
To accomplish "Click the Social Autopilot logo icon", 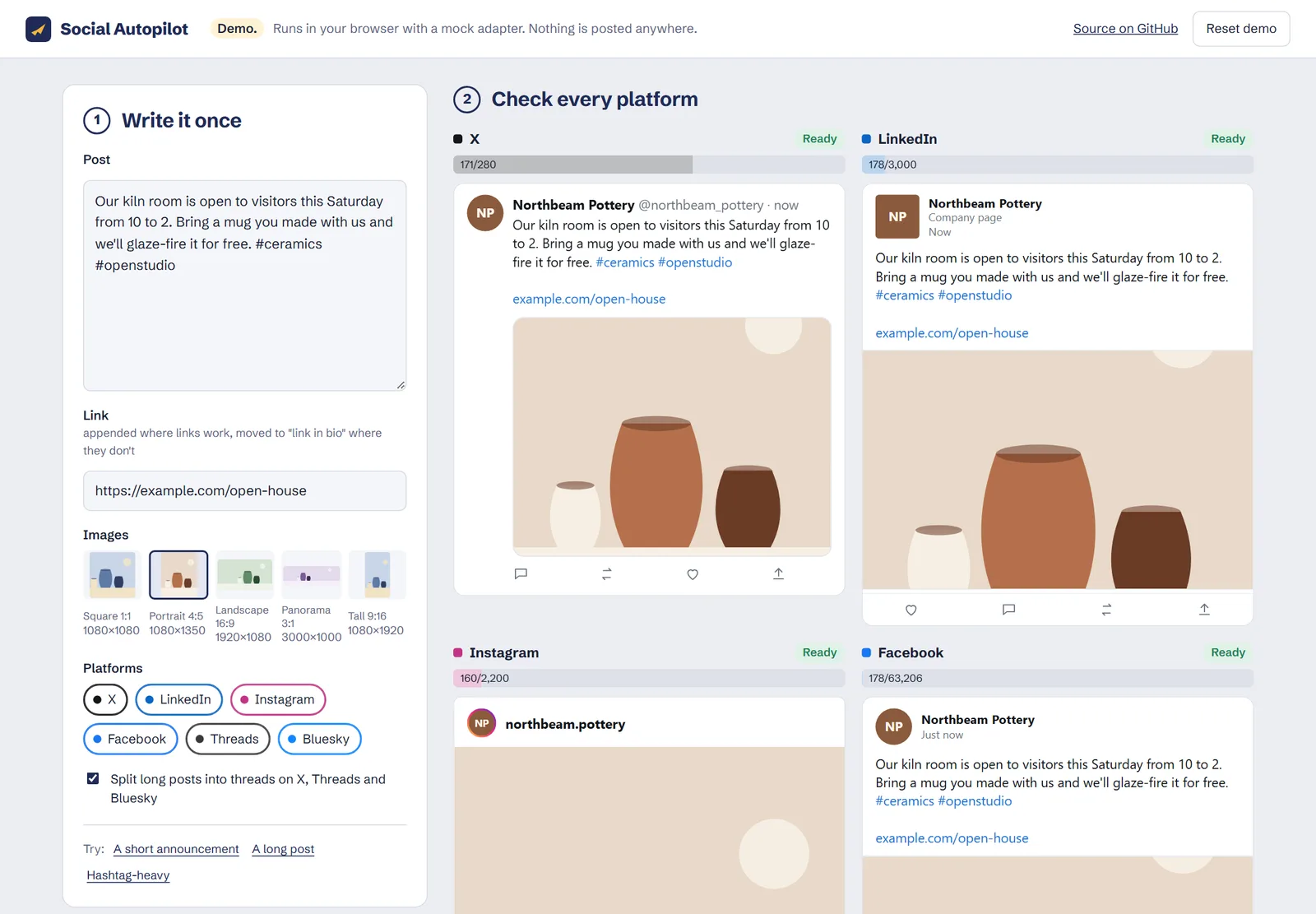I will 38,29.
